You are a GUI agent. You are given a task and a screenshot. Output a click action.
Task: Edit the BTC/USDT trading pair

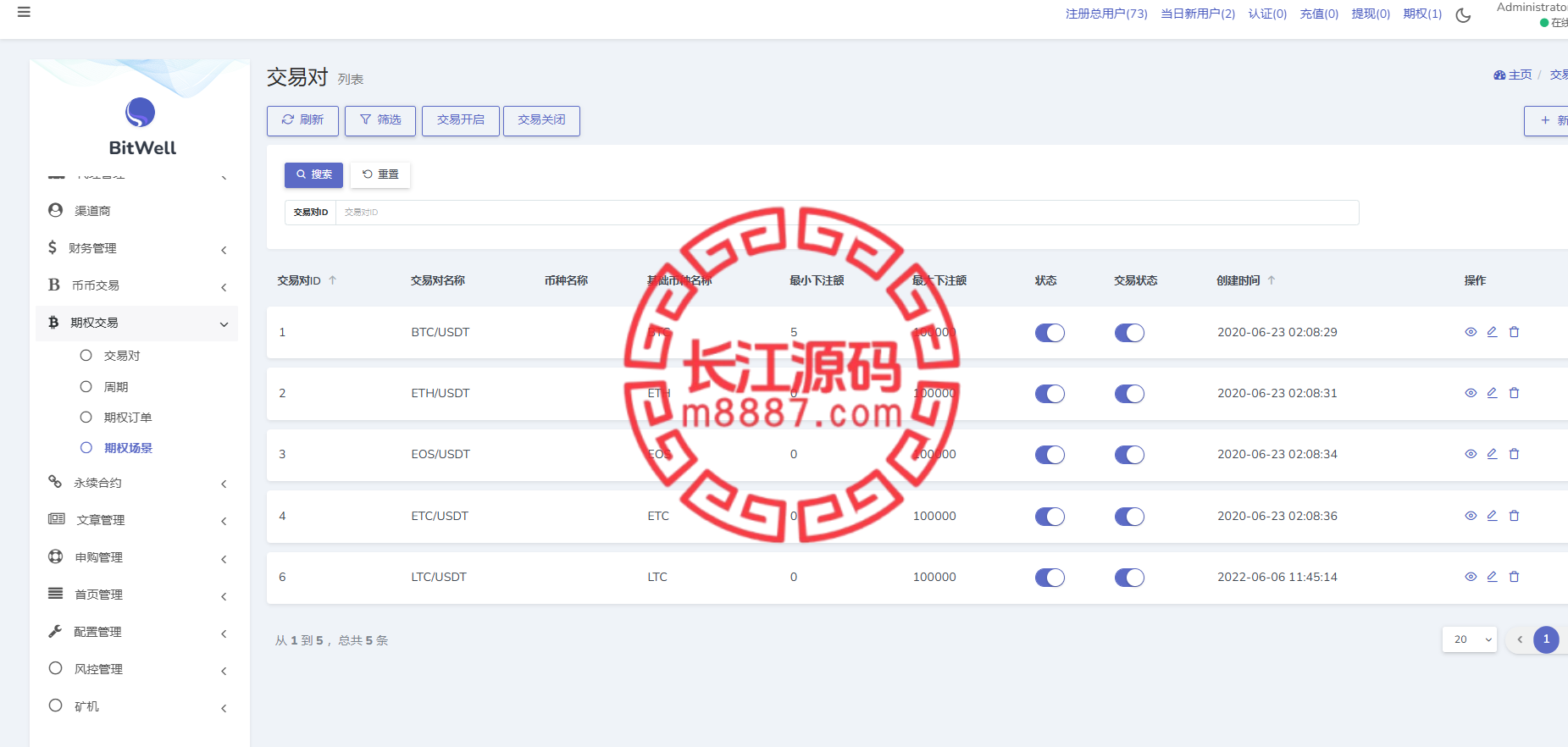pyautogui.click(x=1492, y=332)
